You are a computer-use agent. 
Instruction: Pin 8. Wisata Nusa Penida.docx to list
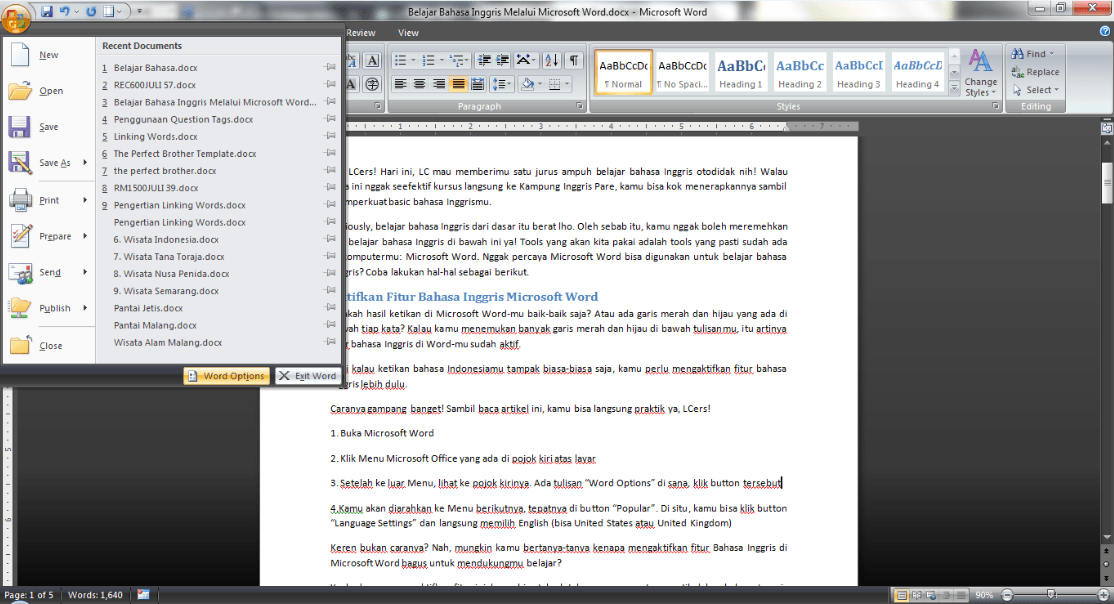point(330,273)
